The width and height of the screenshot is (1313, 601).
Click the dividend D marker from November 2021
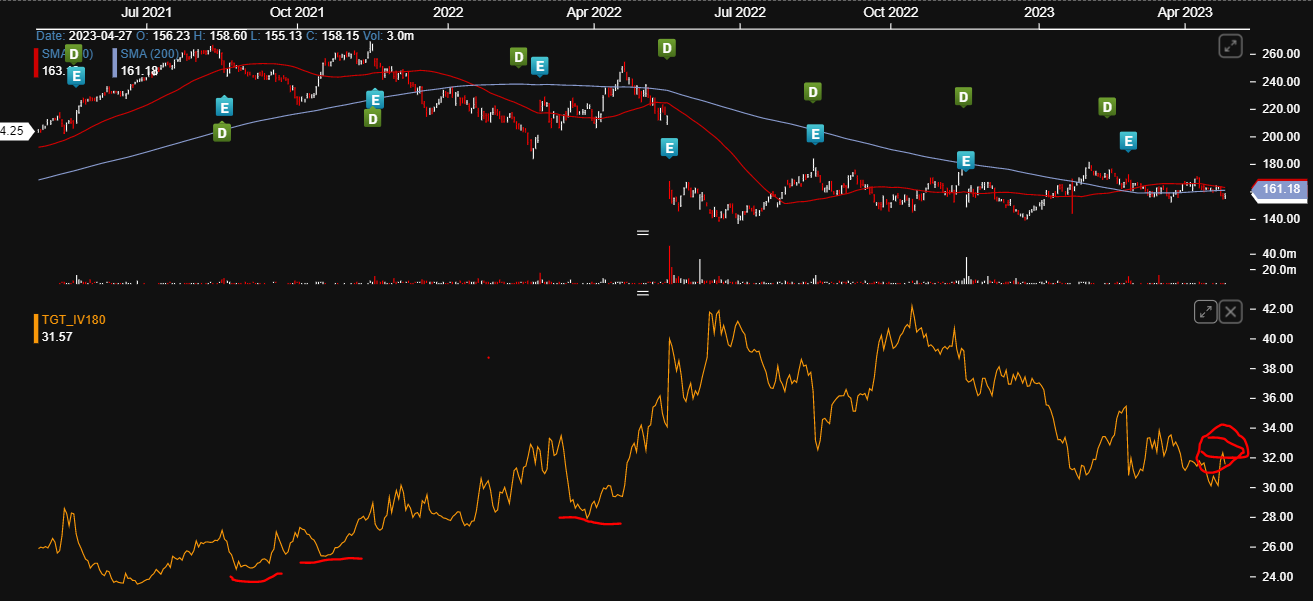pos(372,118)
